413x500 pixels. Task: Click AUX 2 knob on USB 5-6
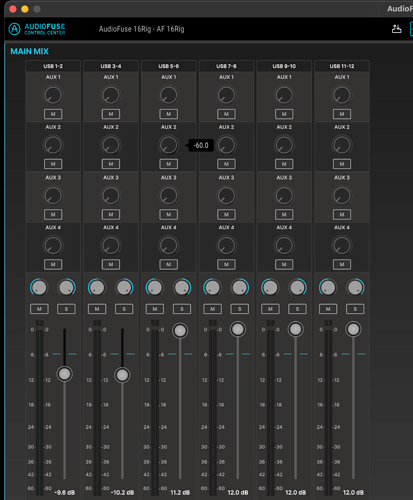tap(169, 145)
